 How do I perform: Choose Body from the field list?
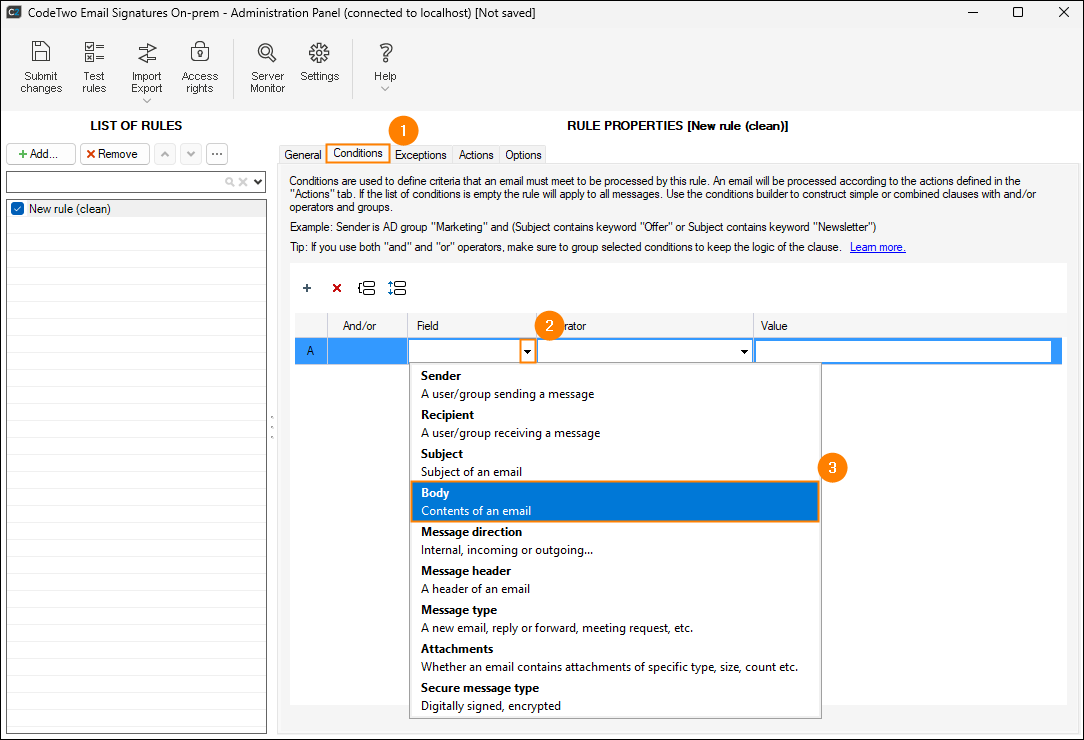pos(614,501)
